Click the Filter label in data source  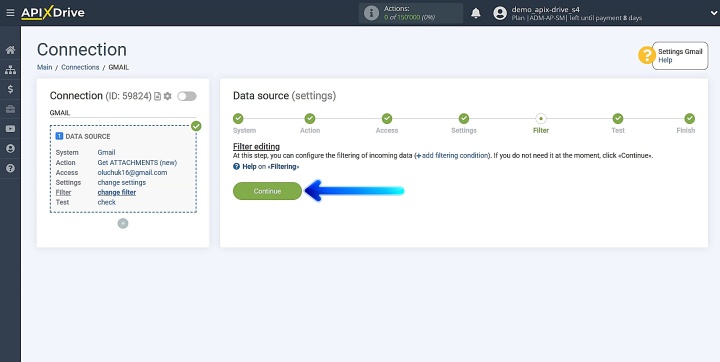click(x=63, y=192)
